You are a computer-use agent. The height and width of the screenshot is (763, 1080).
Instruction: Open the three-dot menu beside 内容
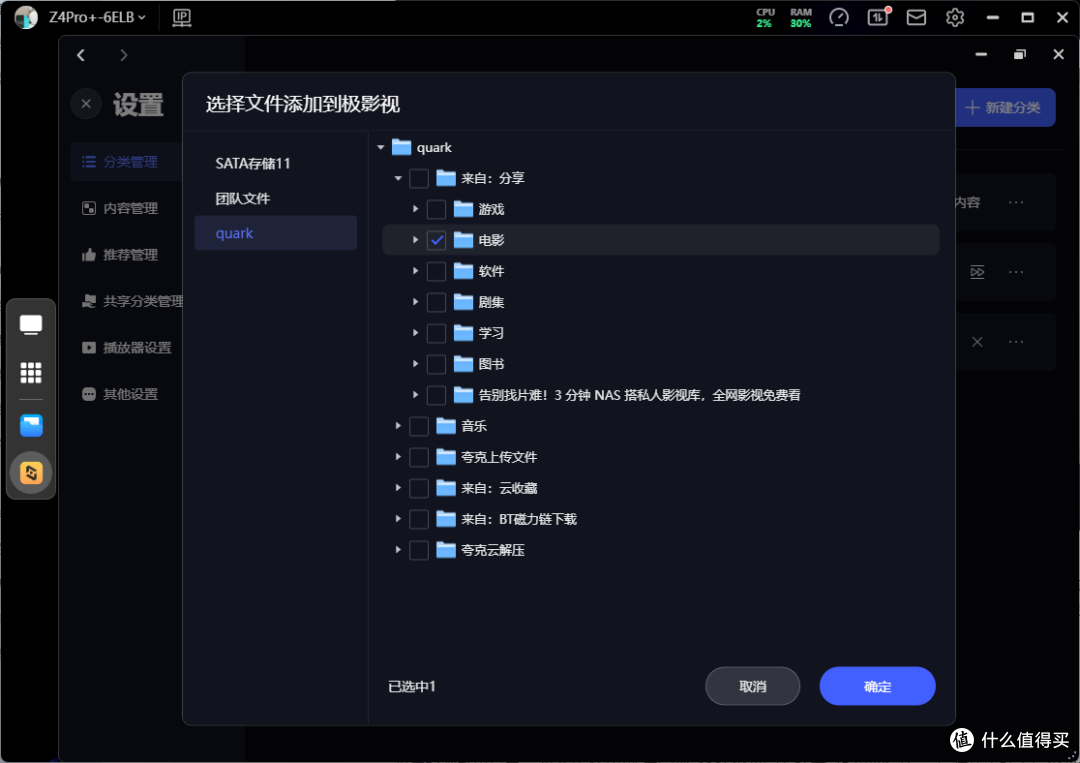[x=1016, y=202]
